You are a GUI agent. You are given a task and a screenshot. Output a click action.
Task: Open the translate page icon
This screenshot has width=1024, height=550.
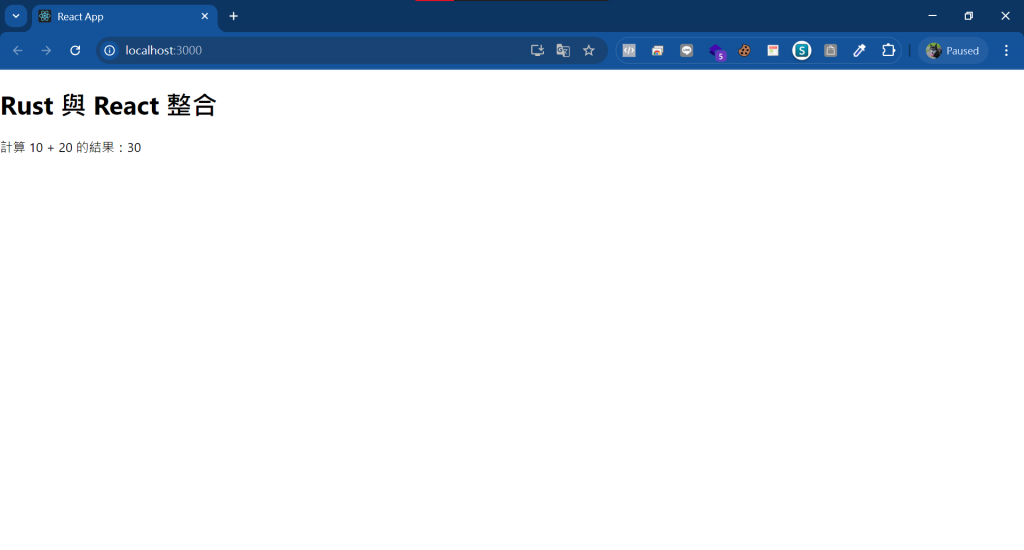point(563,50)
